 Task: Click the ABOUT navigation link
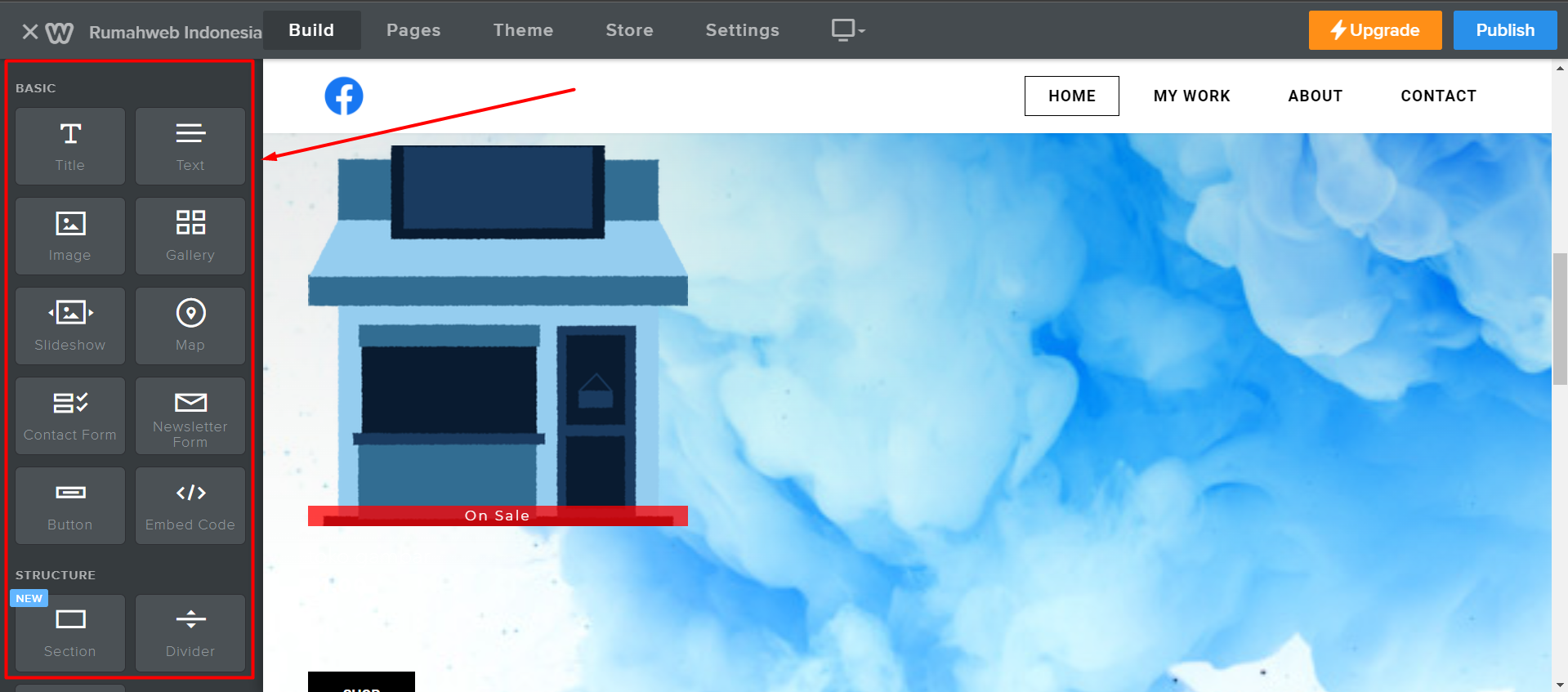tap(1315, 96)
